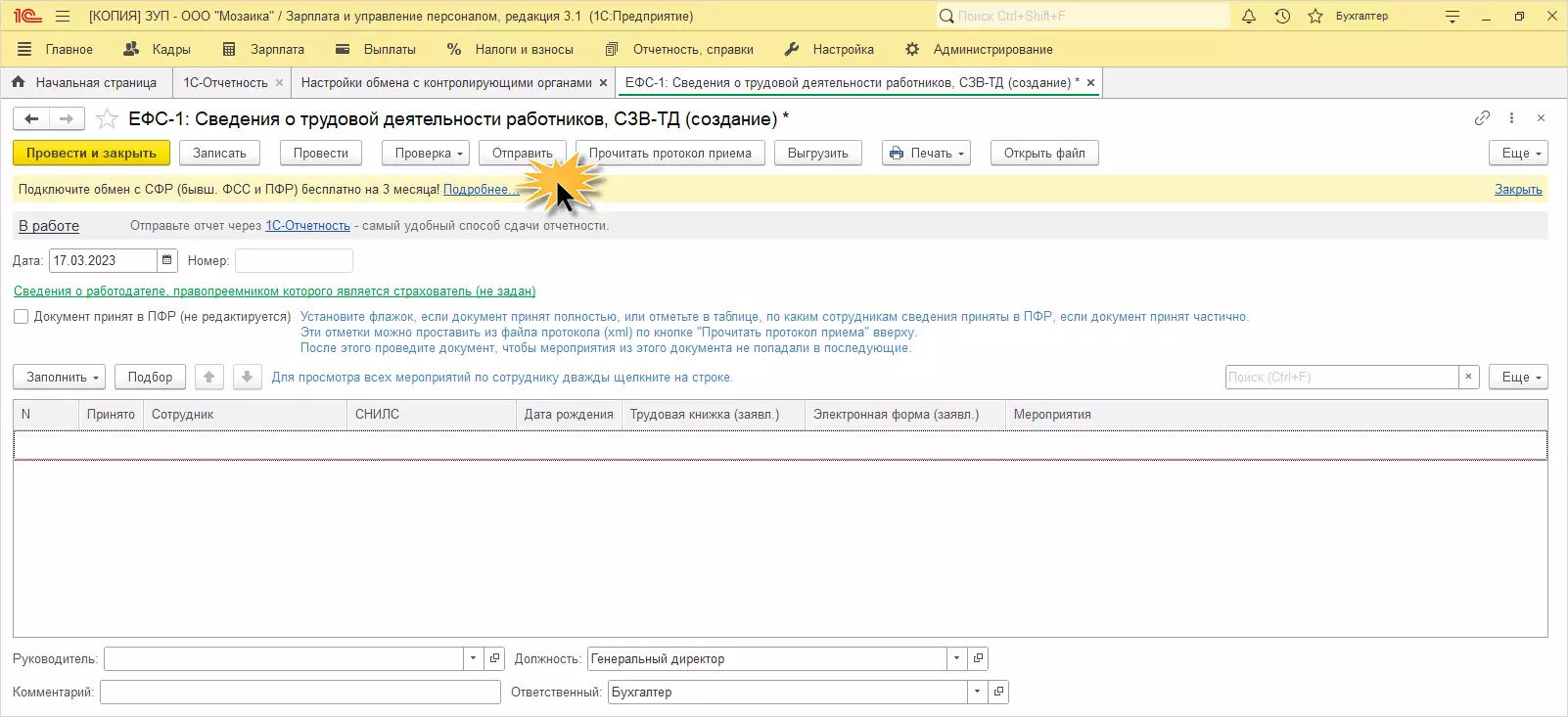The width and height of the screenshot is (1568, 717).
Task: Clear the table search field
Action: click(x=1468, y=378)
